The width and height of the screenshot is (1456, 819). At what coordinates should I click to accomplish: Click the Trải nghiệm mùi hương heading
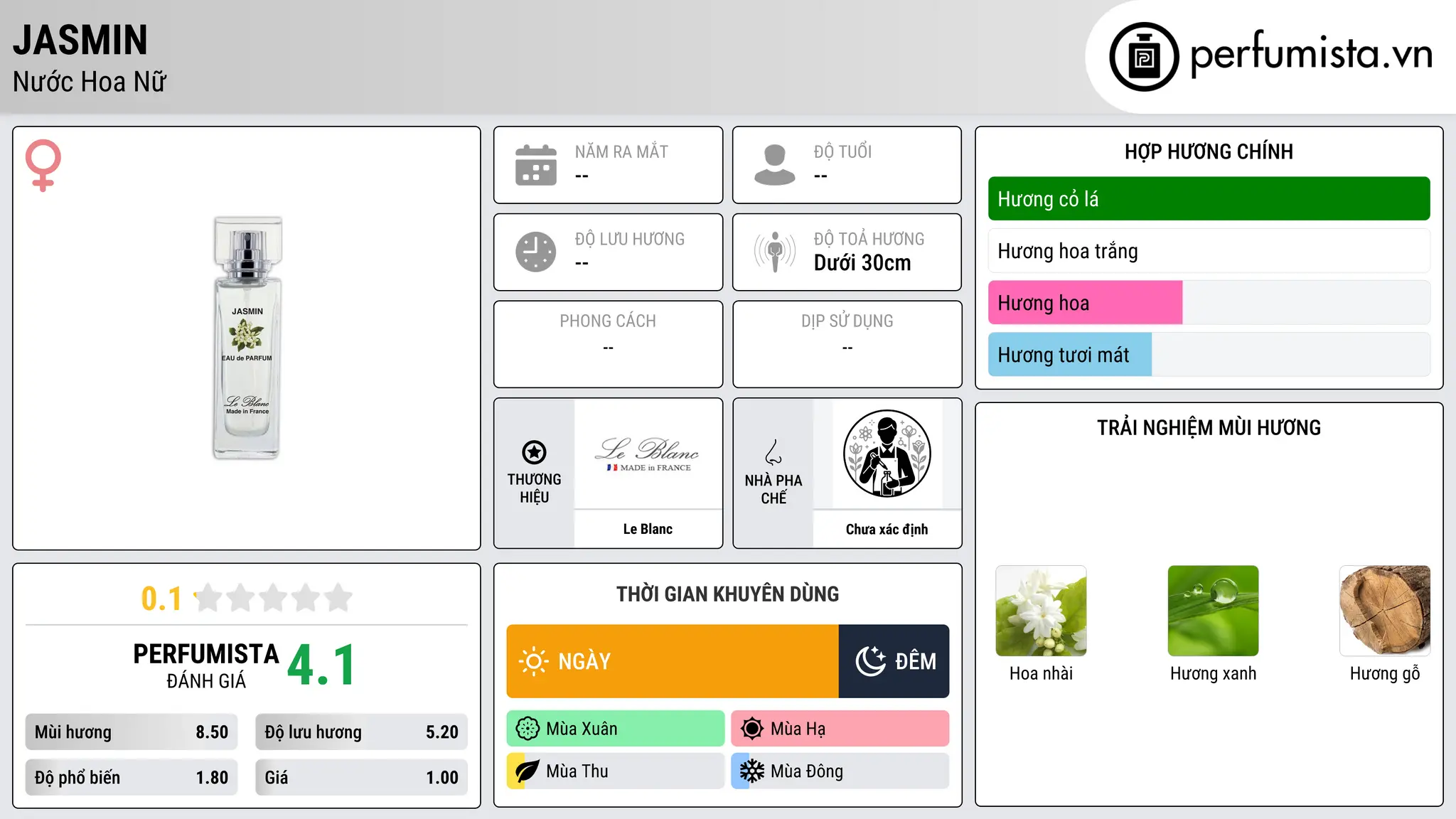click(x=1209, y=427)
